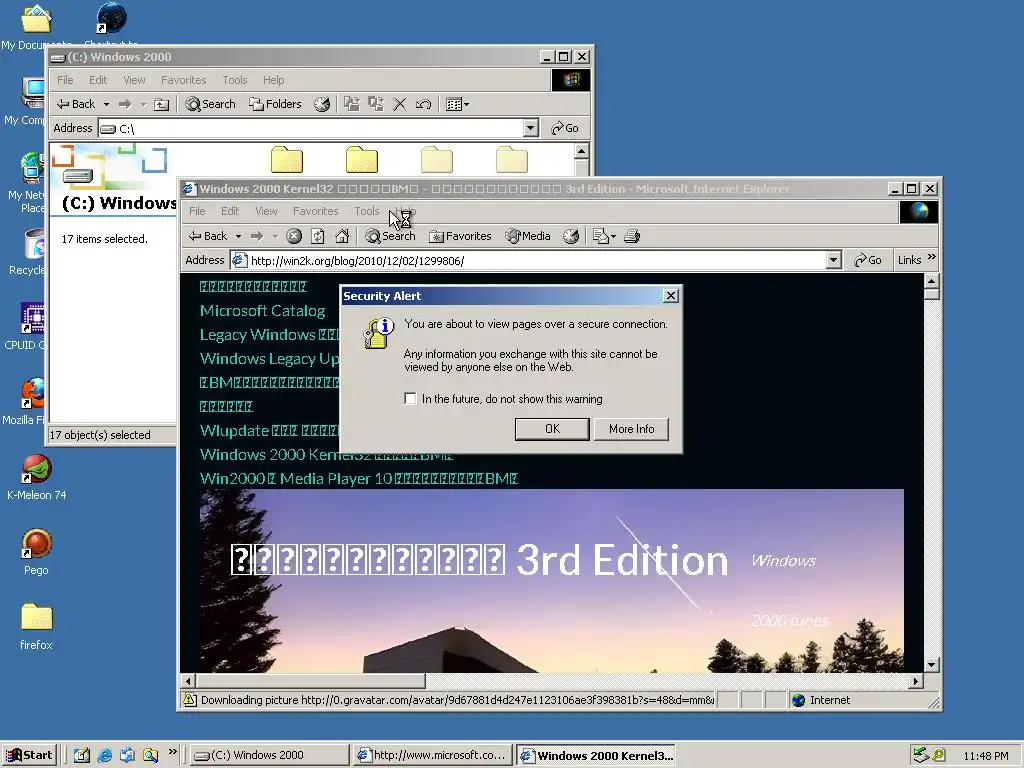
Task: Click More Info in Security Alert dialog
Action: pyautogui.click(x=632, y=429)
